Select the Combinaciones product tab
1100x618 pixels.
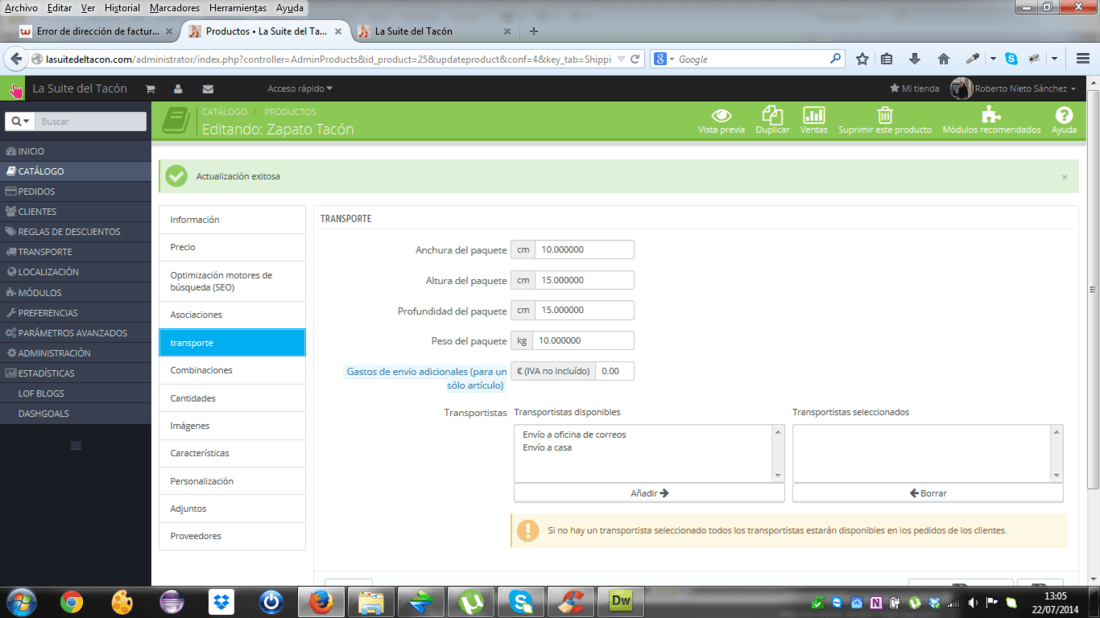(x=232, y=370)
